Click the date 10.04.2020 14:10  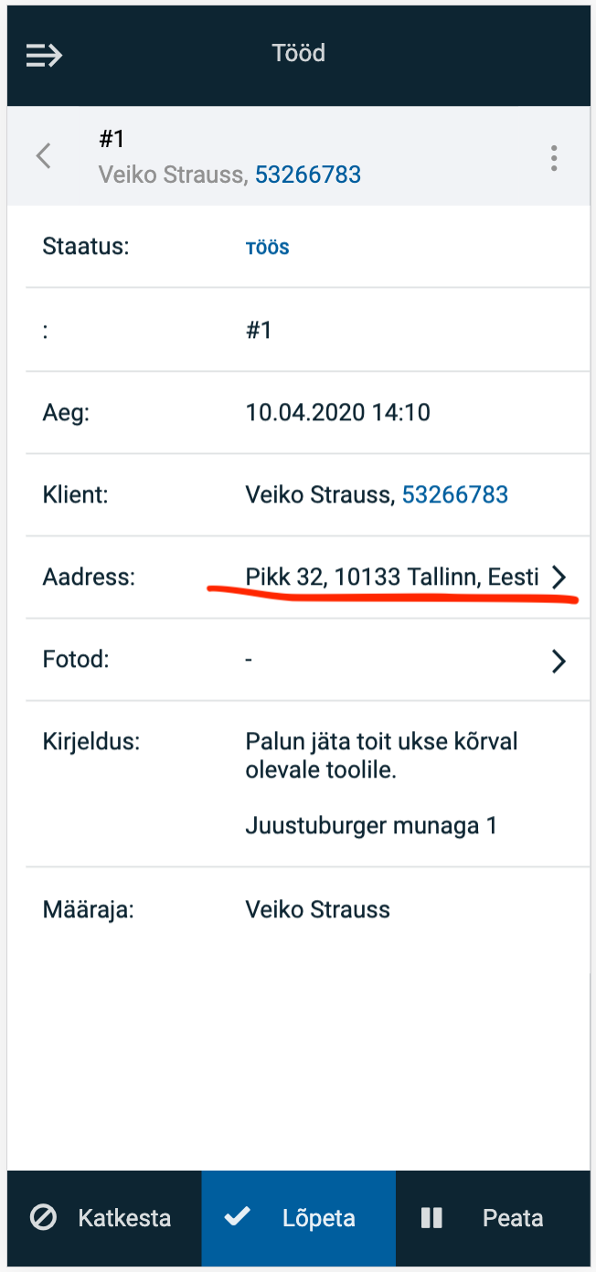338,412
